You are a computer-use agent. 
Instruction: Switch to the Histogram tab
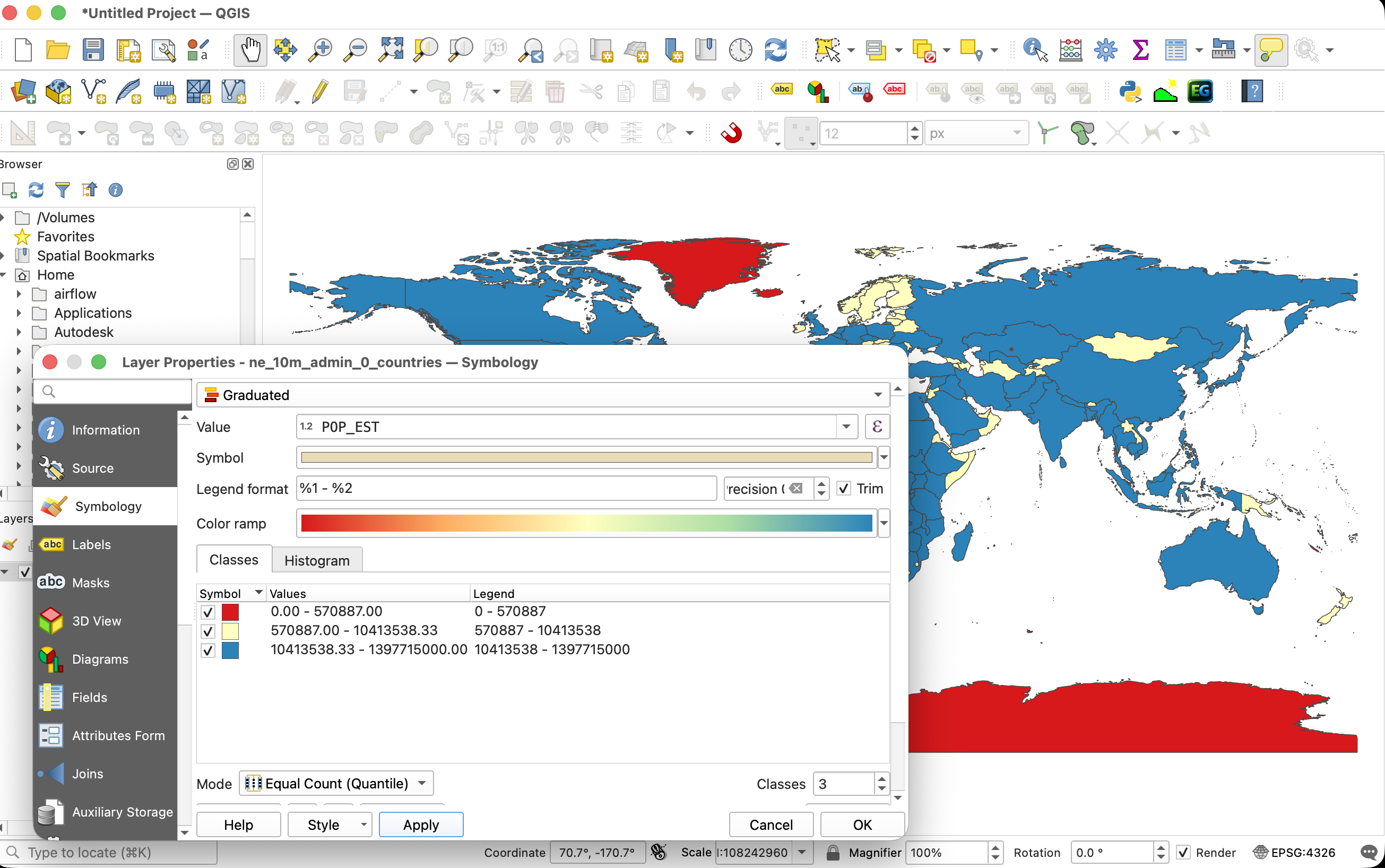[317, 560]
